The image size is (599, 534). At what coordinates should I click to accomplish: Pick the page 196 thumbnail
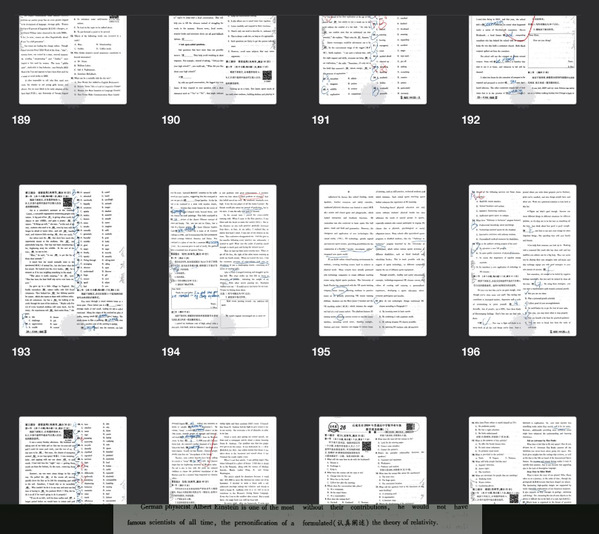point(523,261)
